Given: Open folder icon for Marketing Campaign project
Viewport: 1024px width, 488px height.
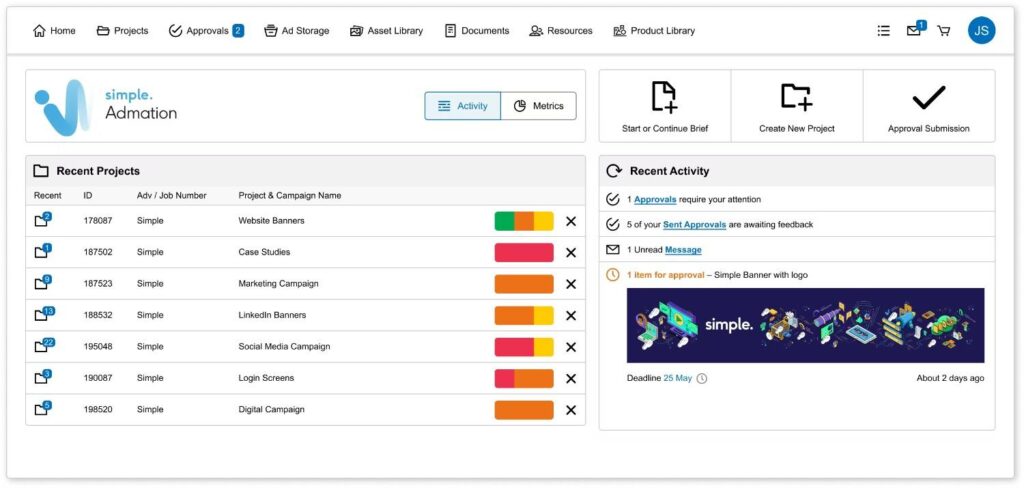Looking at the screenshot, I should click(42, 283).
